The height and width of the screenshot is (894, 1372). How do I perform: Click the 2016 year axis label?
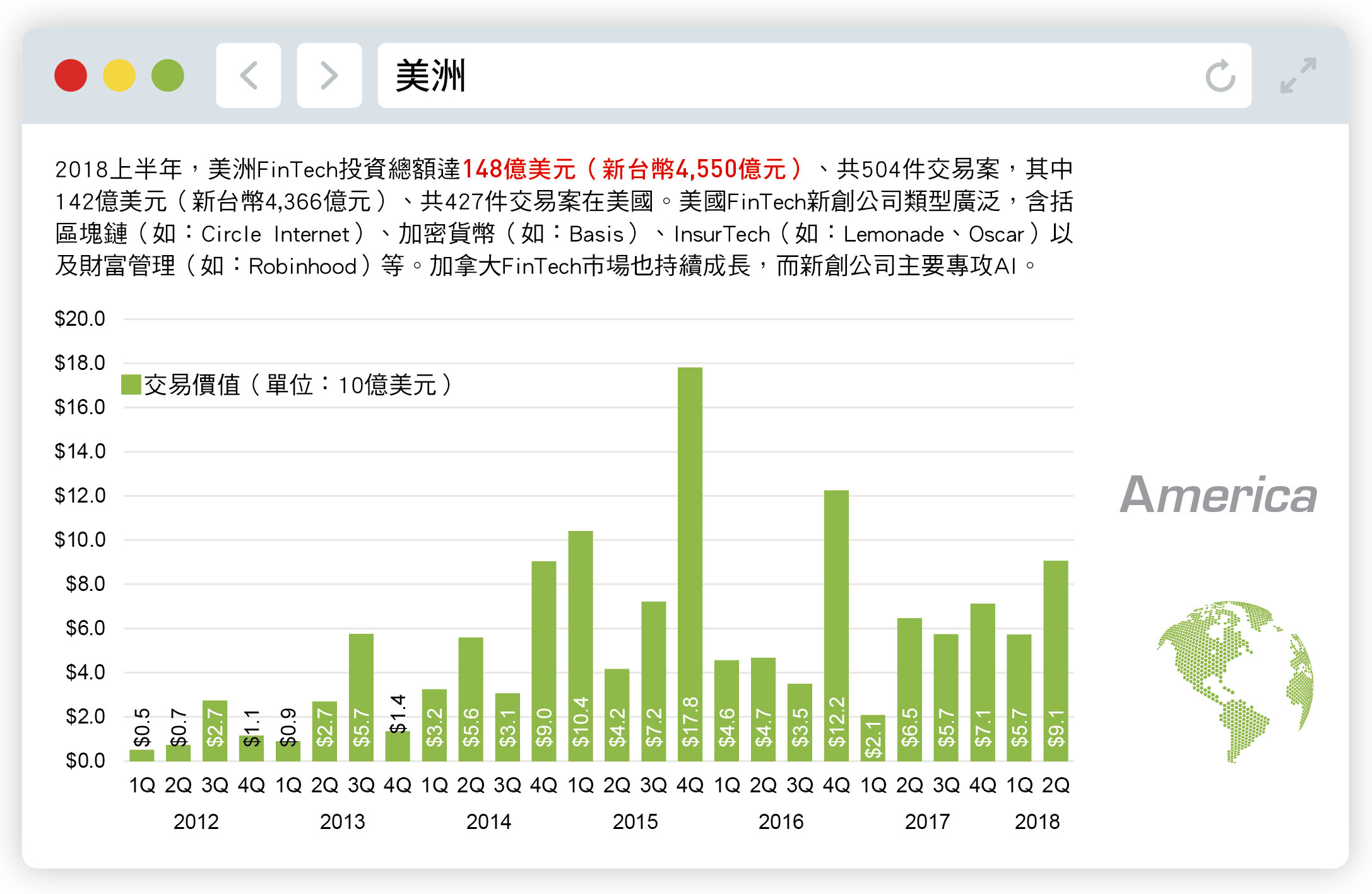pyautogui.click(x=781, y=821)
